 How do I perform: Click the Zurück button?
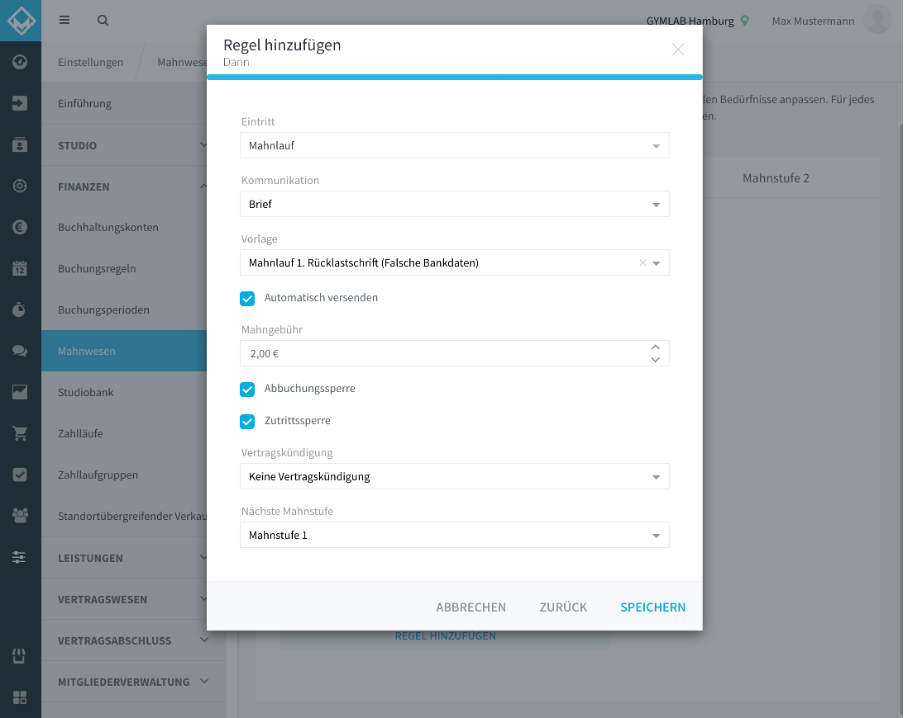coord(563,607)
